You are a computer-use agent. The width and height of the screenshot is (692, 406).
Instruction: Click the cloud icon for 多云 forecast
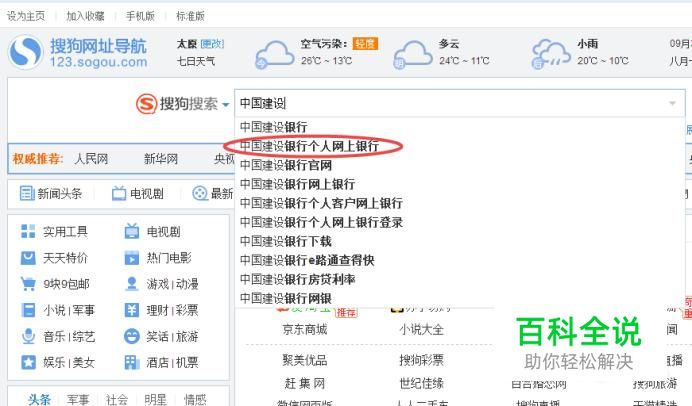(413, 55)
